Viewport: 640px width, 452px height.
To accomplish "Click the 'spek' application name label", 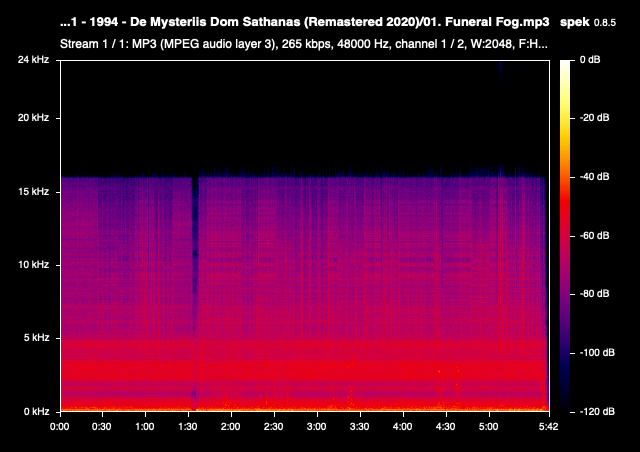I will click(x=575, y=22).
